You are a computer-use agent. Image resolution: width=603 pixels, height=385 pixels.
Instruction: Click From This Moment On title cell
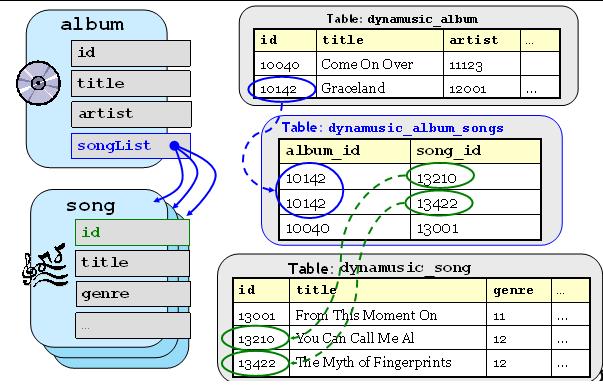[x=388, y=315]
